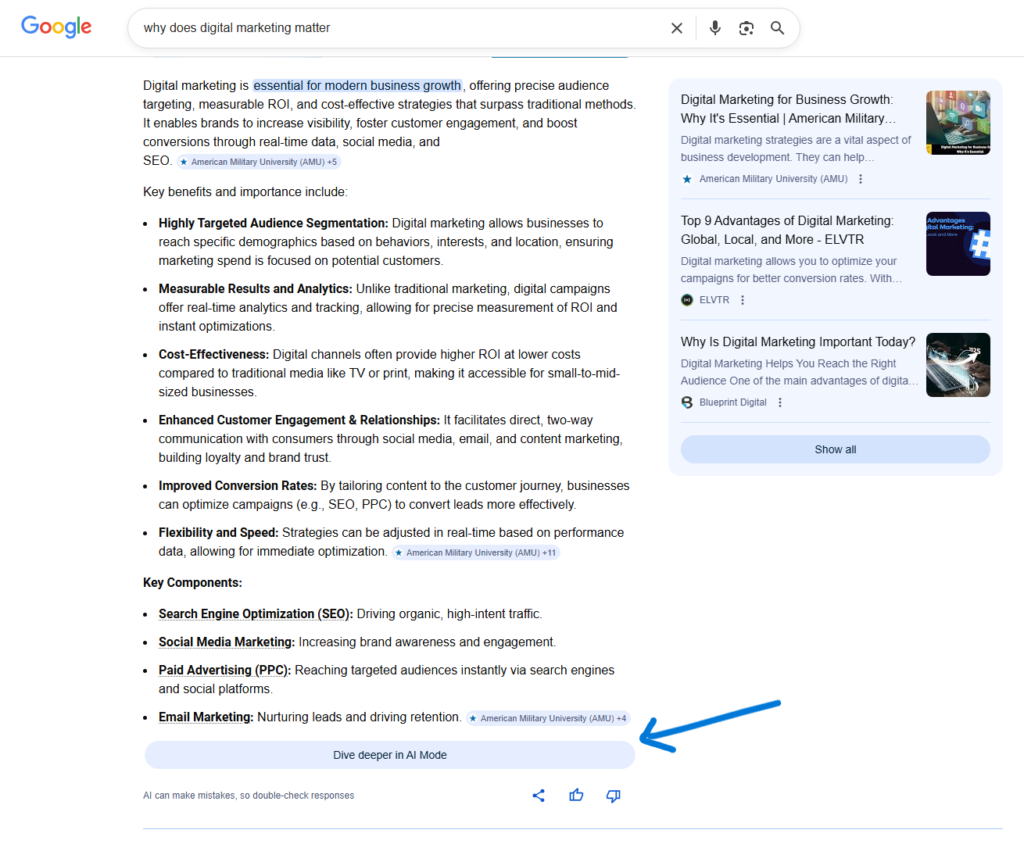Expand the AMU +11 citation chip
The height and width of the screenshot is (844, 1024).
[475, 552]
